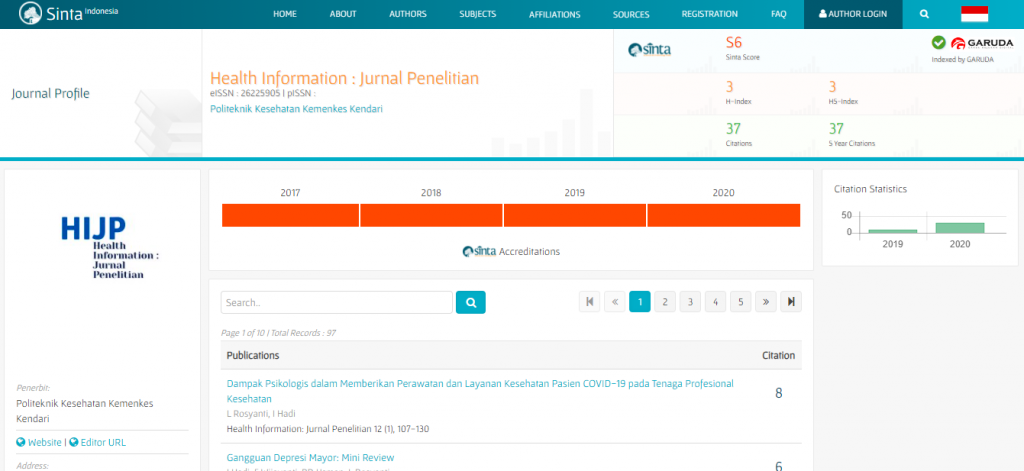Click the Indonesian flag icon
Viewport: 1024px width, 471px height.
974,14
